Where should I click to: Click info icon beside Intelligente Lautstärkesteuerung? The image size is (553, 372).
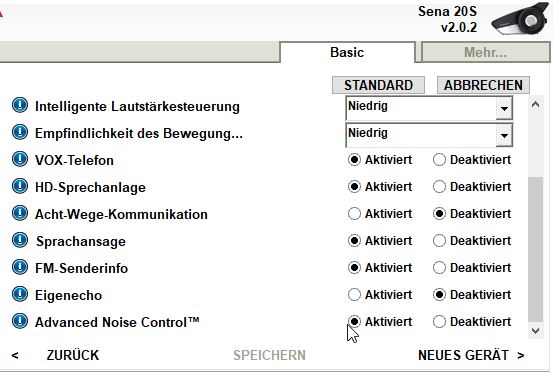20,105
